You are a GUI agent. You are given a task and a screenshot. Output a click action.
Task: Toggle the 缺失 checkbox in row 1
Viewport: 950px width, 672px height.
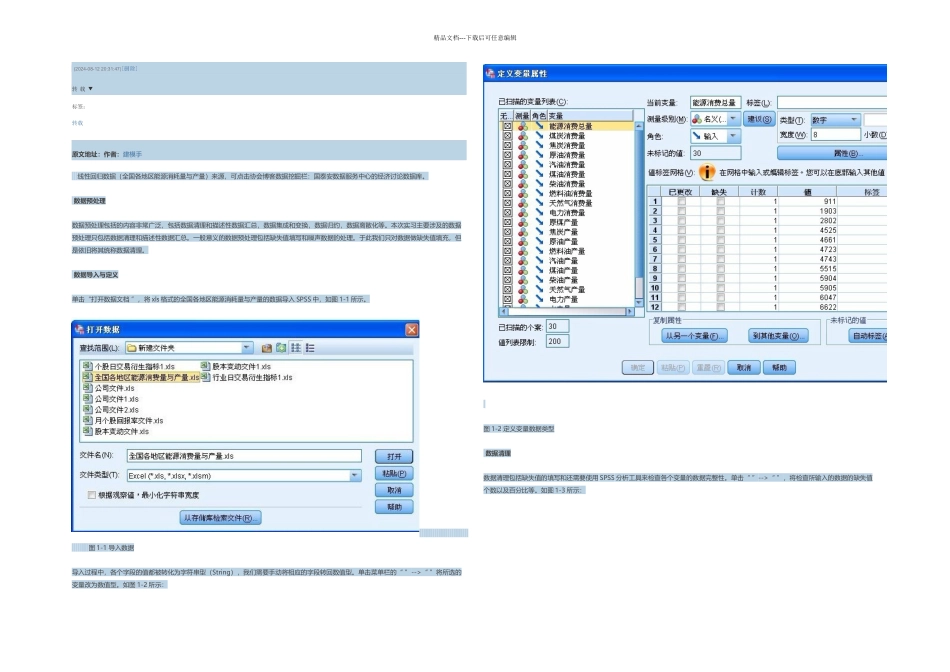click(x=720, y=202)
